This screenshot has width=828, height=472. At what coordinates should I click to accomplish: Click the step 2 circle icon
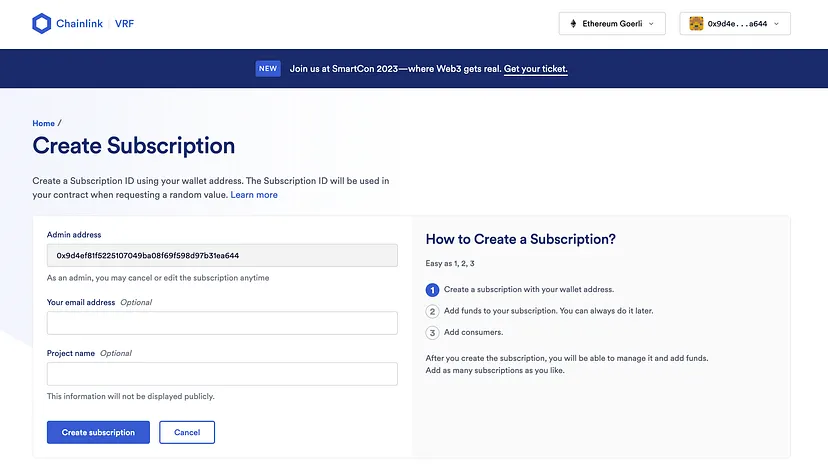[x=433, y=311]
